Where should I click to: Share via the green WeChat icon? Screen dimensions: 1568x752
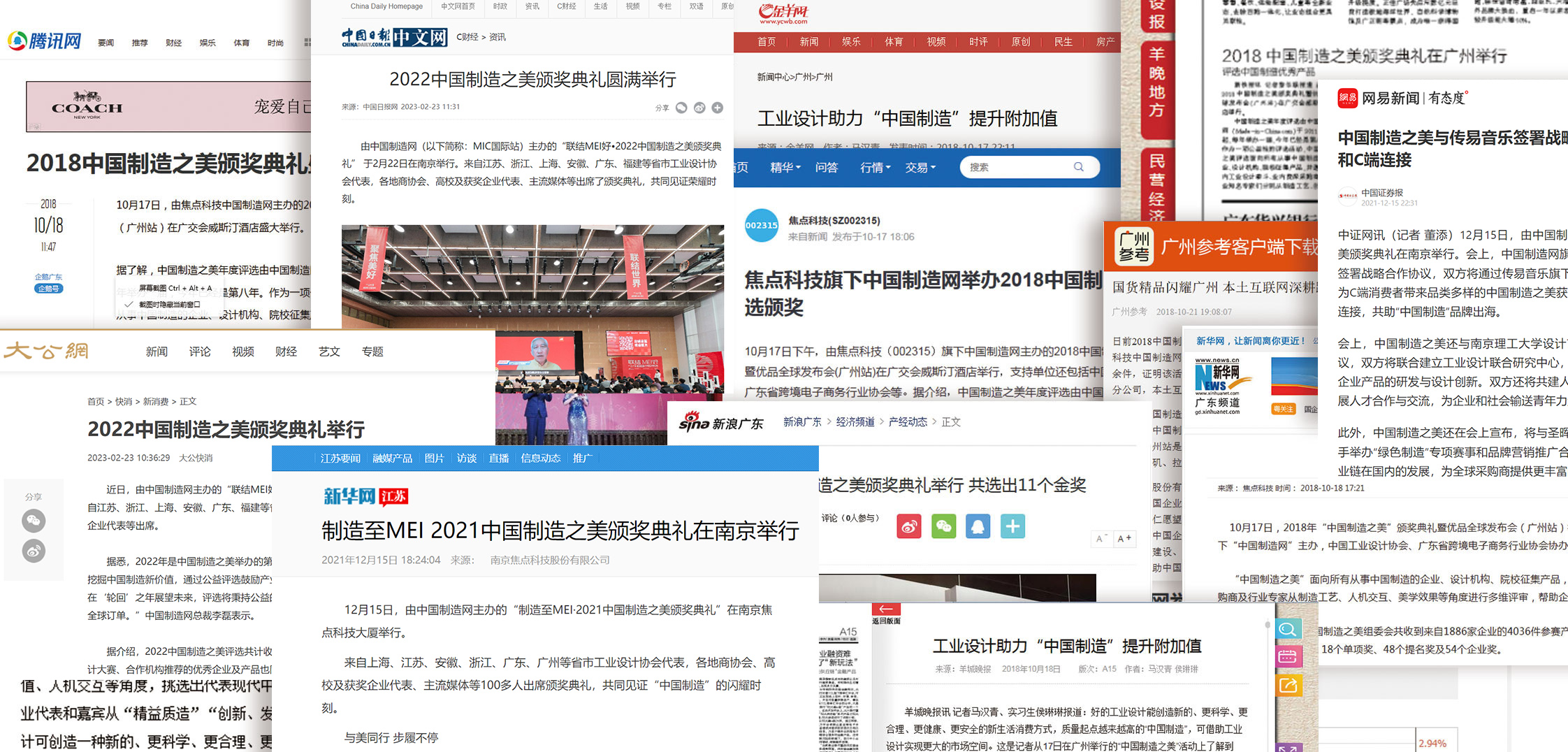click(x=943, y=526)
